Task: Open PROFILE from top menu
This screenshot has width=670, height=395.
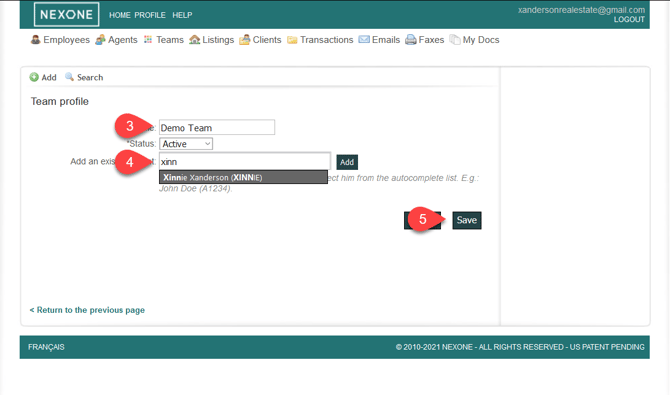Action: point(150,15)
